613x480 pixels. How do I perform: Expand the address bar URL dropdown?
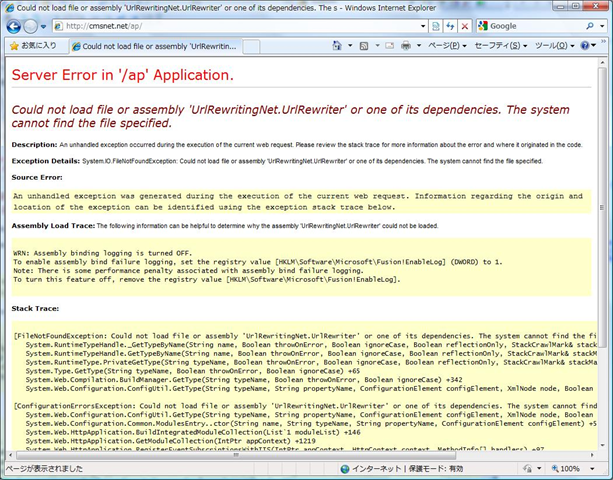423,26
